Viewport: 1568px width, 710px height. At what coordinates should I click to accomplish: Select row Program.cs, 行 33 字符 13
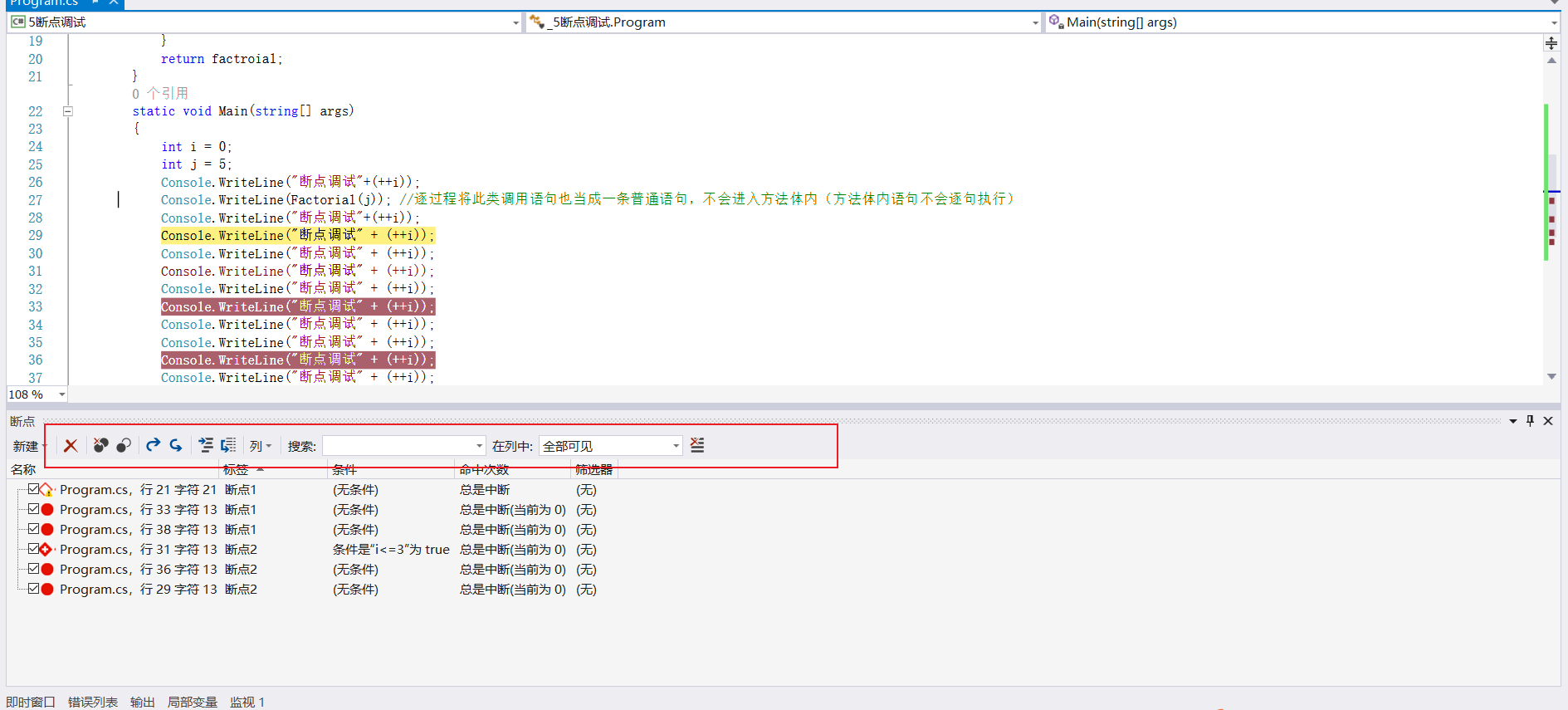138,510
